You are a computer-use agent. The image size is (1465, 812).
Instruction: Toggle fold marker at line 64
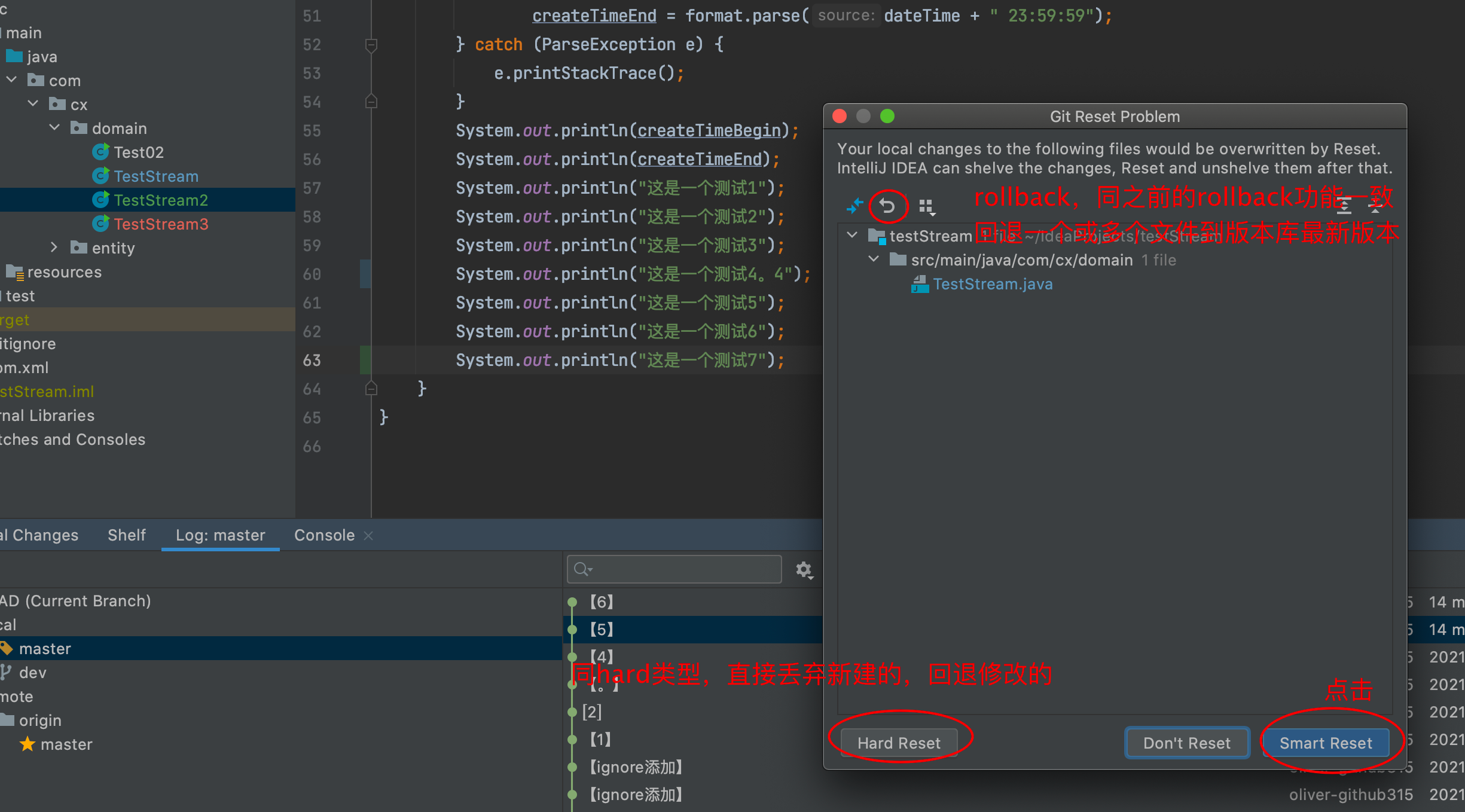[x=371, y=388]
